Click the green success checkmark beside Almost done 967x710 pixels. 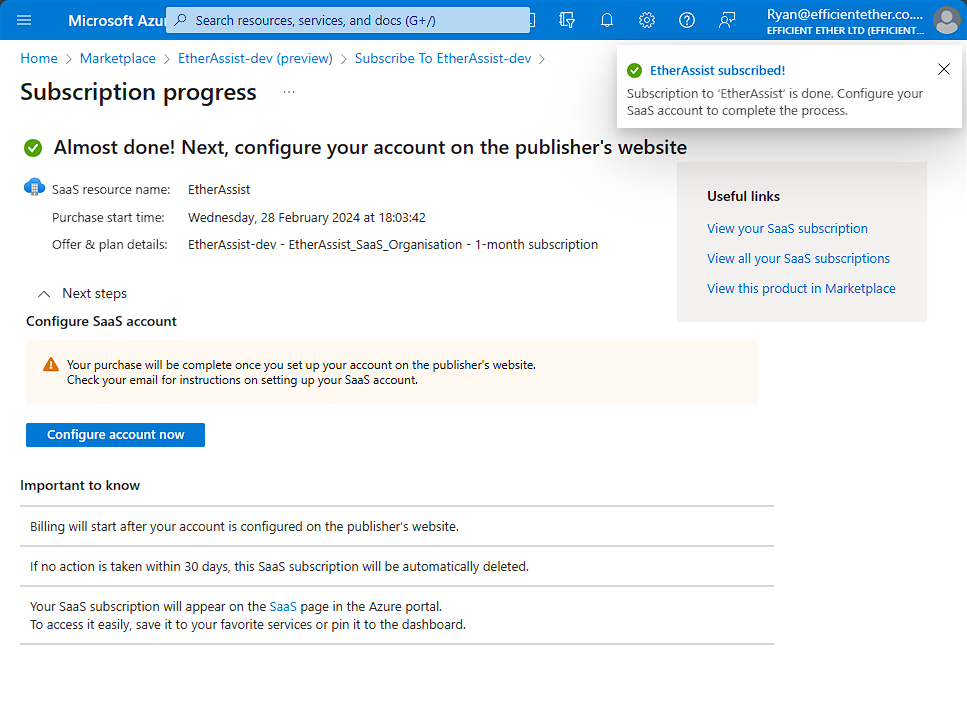pyautogui.click(x=33, y=148)
